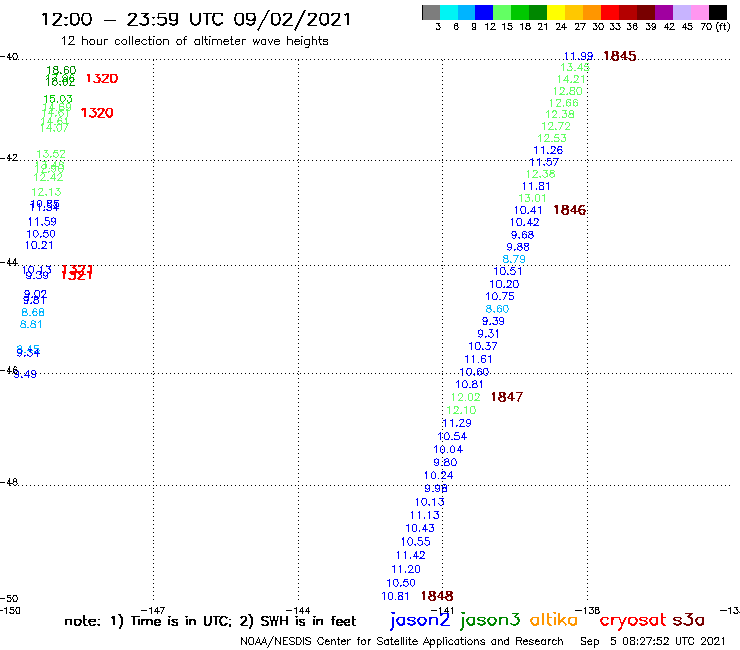Image resolution: width=740 pixels, height=650 pixels.
Task: Click the wave height value 11.26
Action: [x=548, y=150]
